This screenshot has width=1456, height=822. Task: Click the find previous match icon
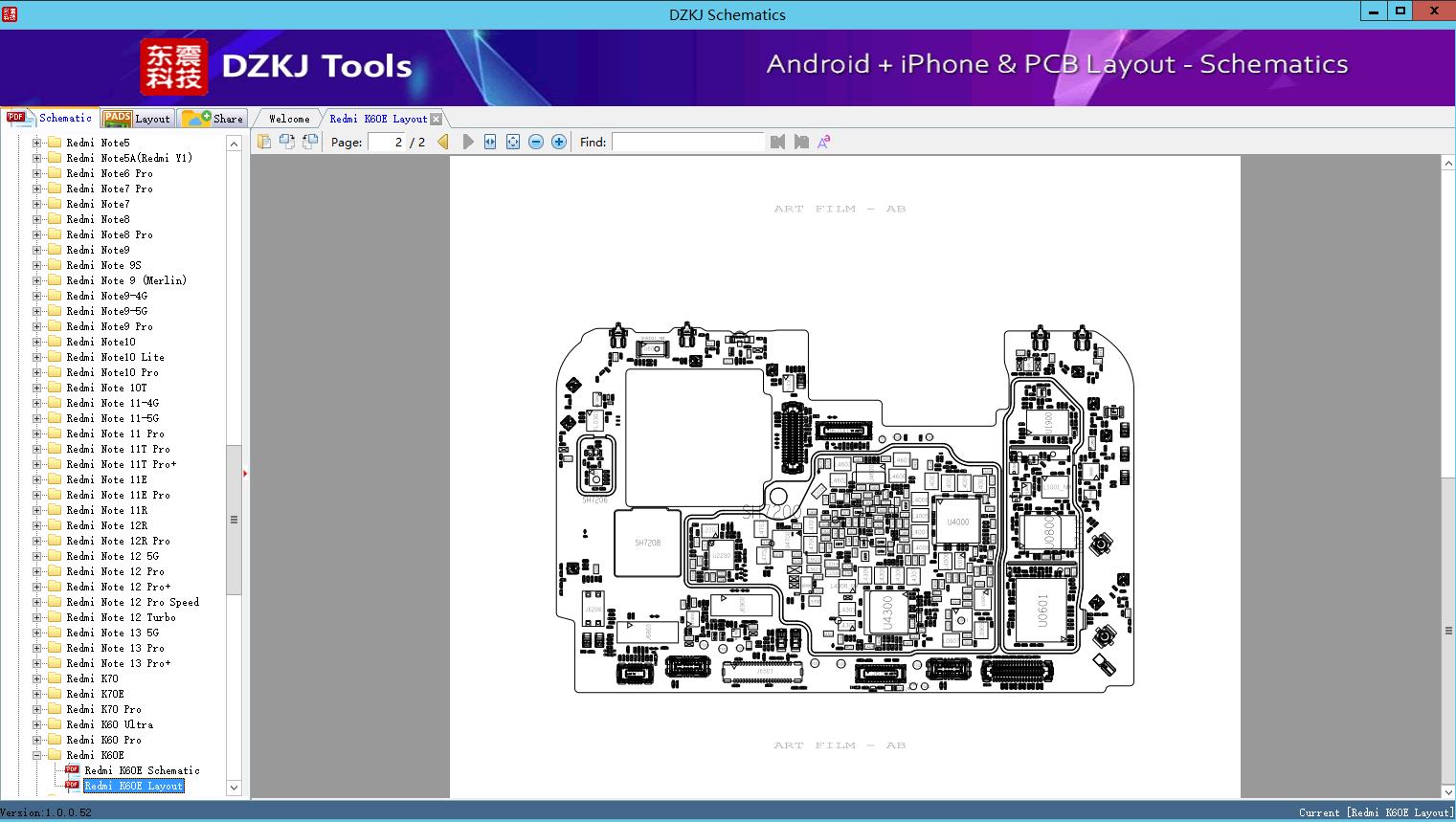click(x=777, y=142)
